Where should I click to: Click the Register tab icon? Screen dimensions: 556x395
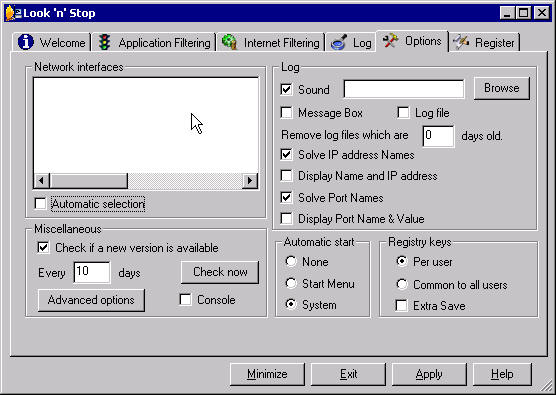click(461, 42)
